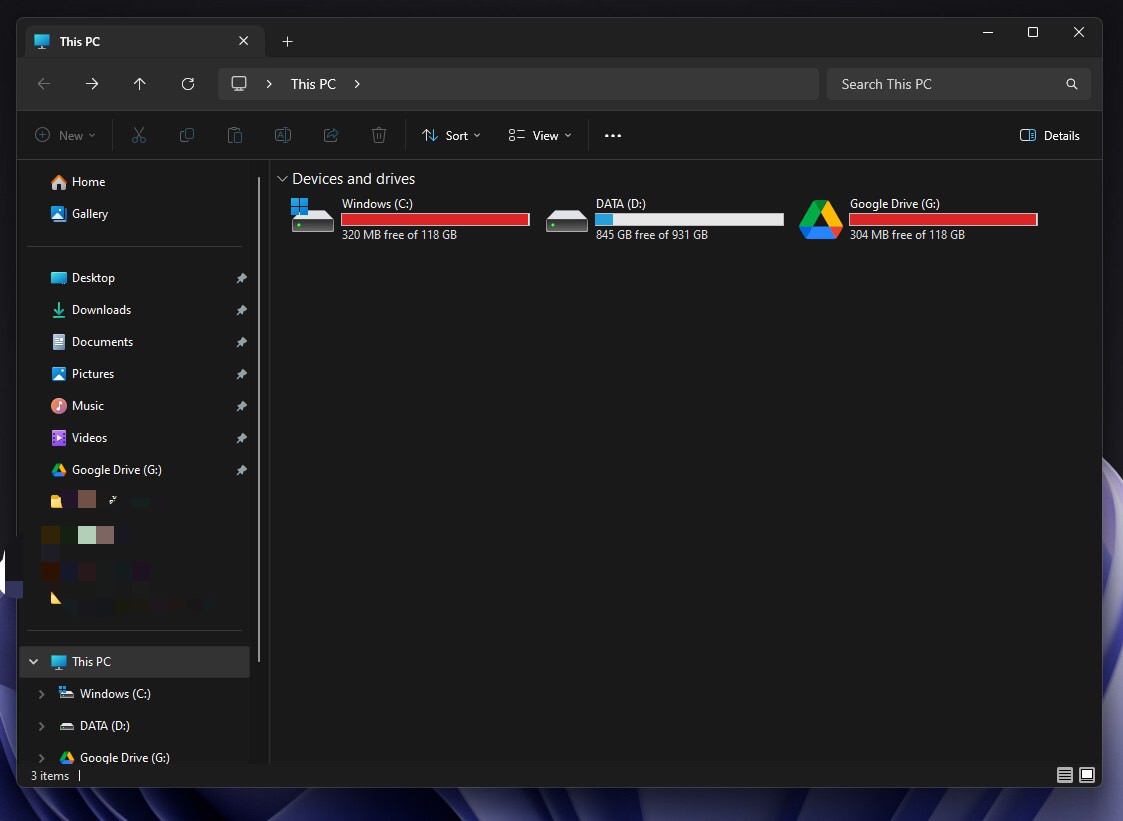The image size is (1123, 821).
Task: Toggle the Details pane
Action: point(1049,135)
